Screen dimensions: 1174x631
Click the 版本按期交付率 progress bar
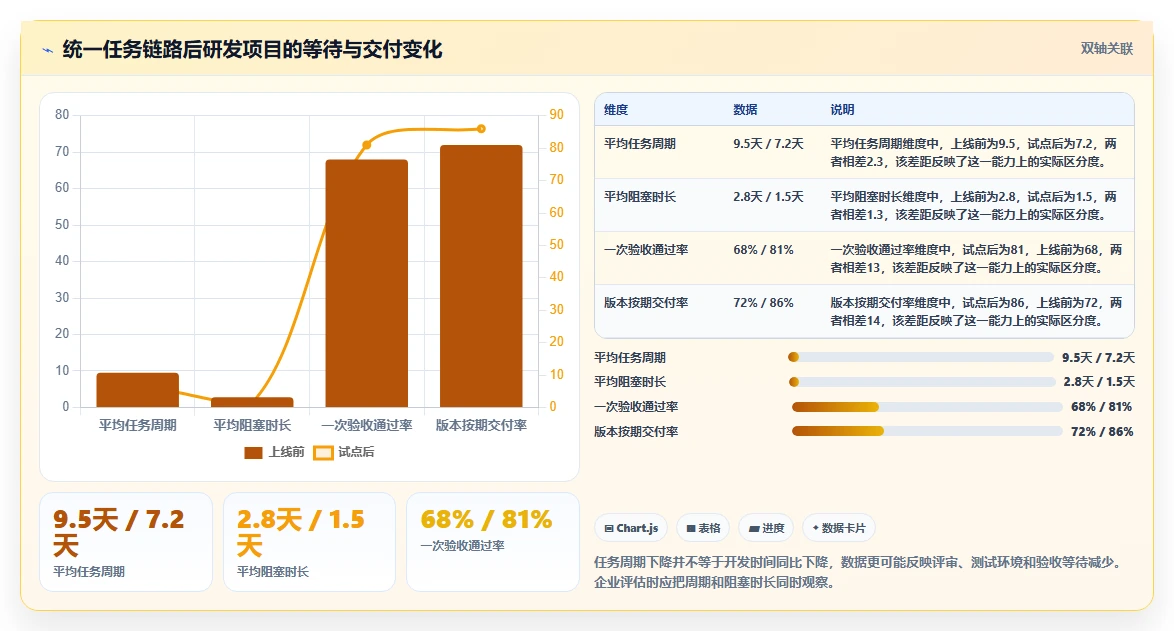coord(927,431)
